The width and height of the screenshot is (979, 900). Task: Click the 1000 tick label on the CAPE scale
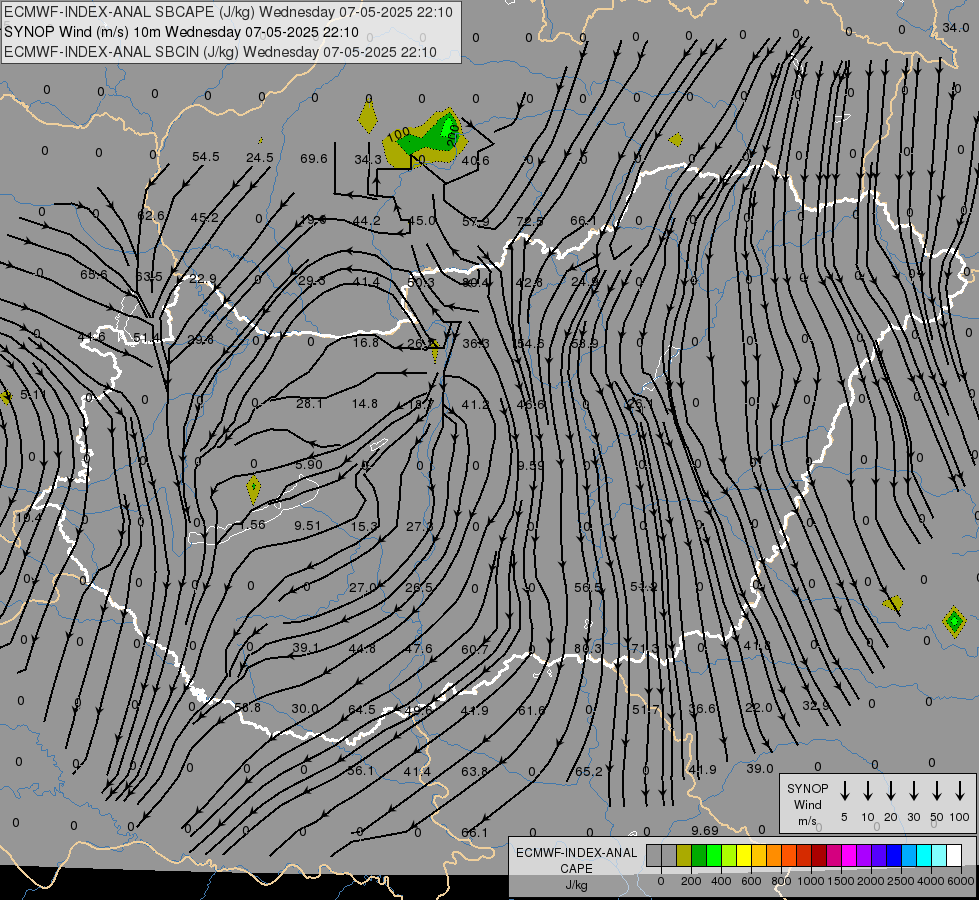(810, 881)
